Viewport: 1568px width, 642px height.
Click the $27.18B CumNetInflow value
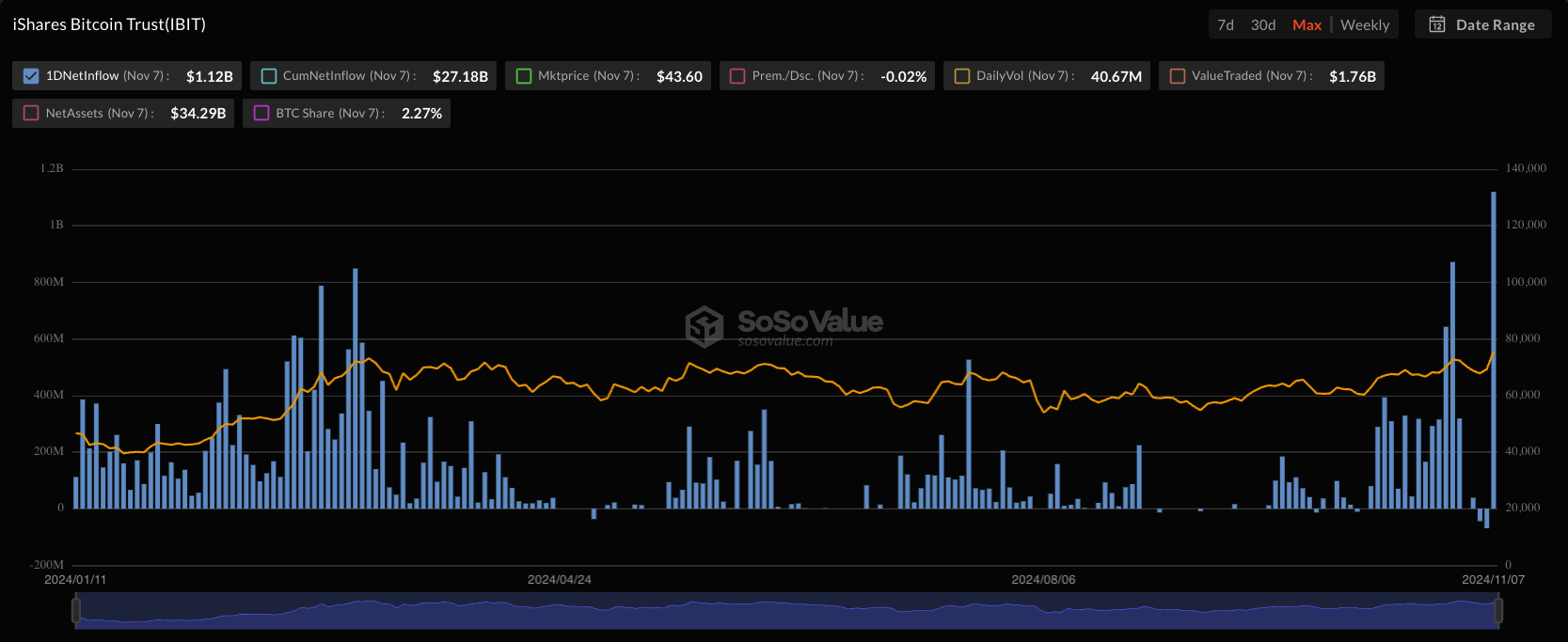click(x=460, y=76)
